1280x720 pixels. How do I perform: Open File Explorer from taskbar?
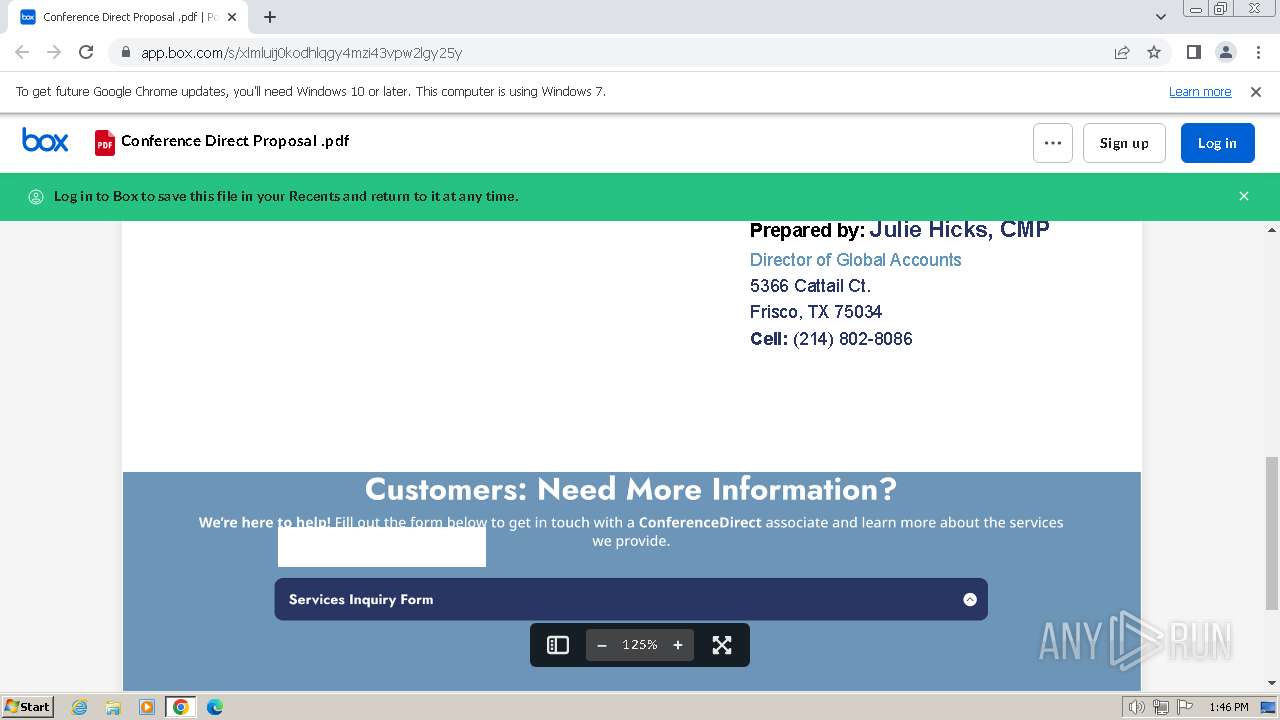click(x=113, y=707)
